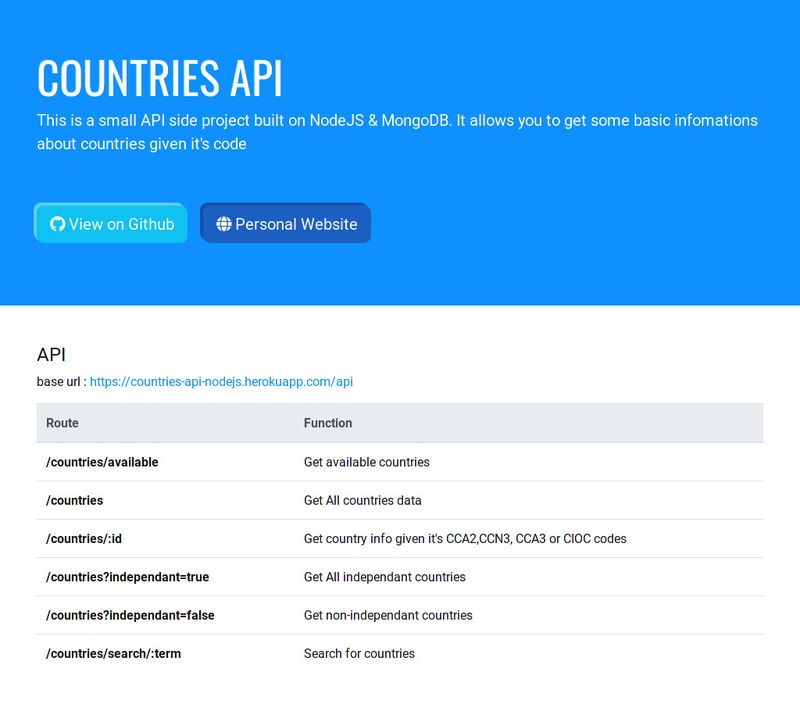Select the /countries?independant=false route cell
Viewport: 800px width, 722px height.
[x=165, y=615]
